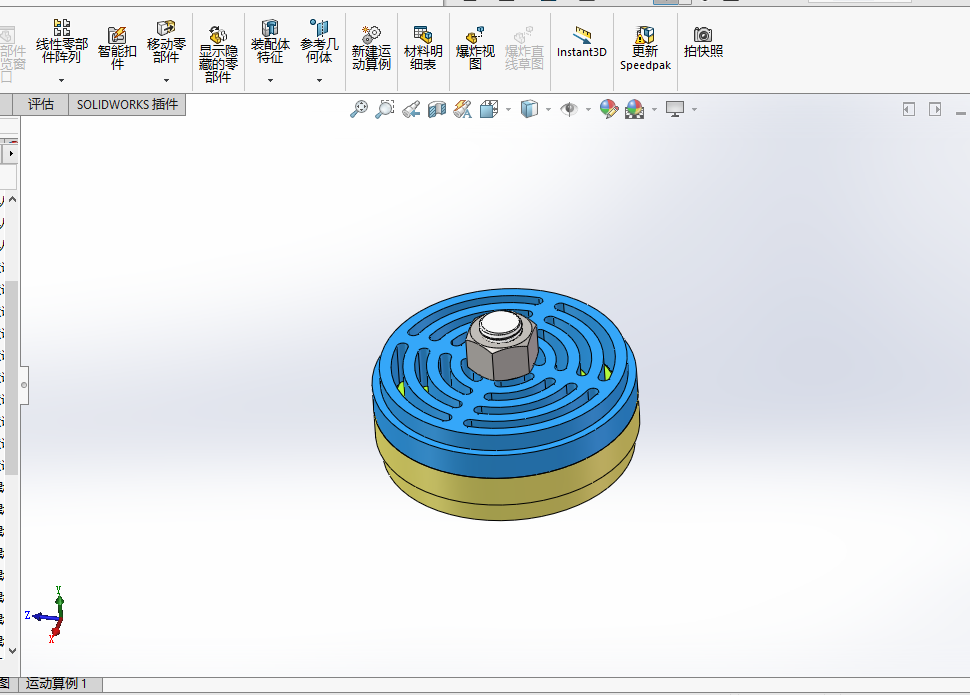The image size is (970, 695).
Task: Open the Apply Scene dropdown arrow
Action: (655, 110)
